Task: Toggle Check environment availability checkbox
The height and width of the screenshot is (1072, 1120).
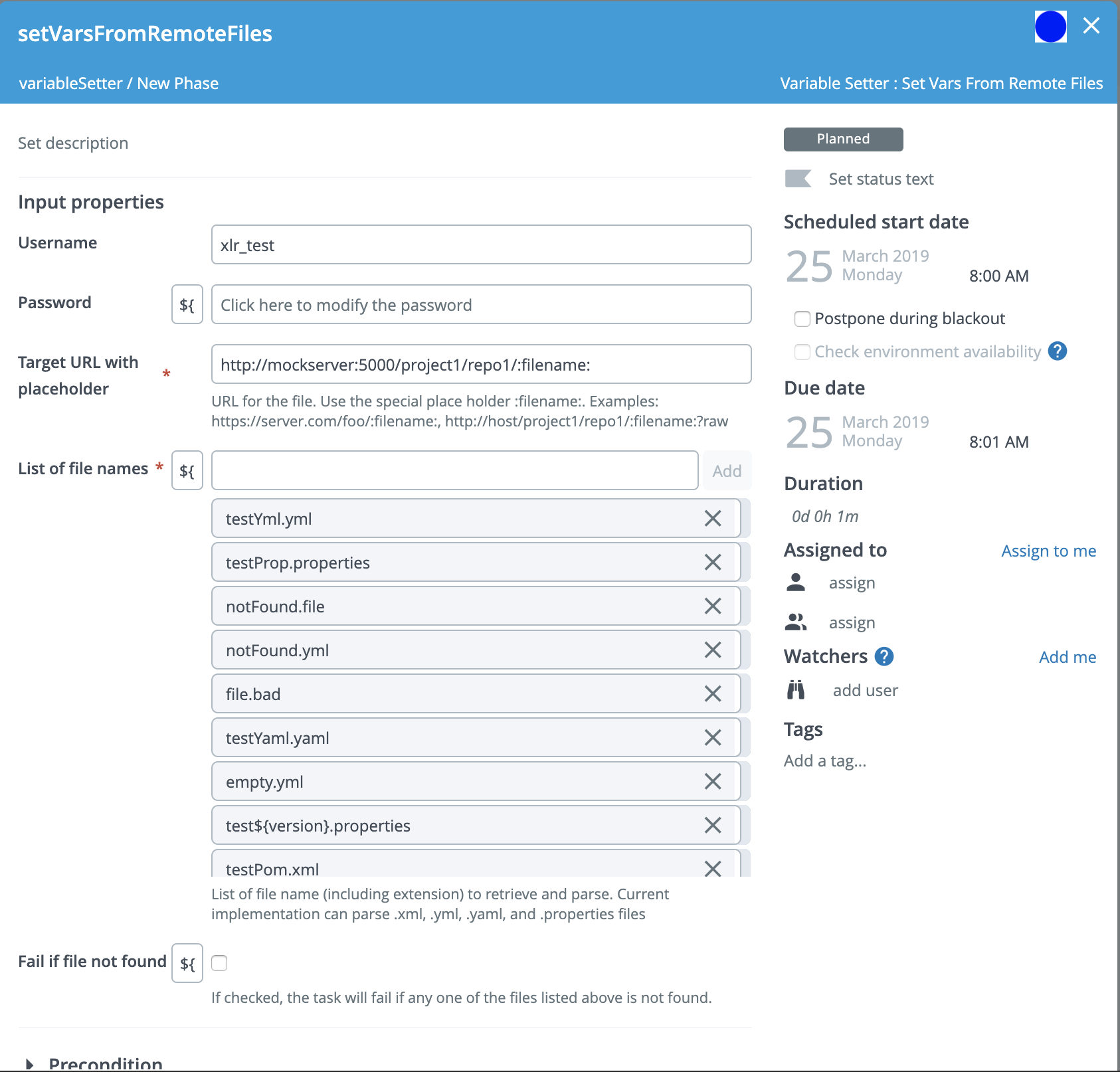Action: [x=802, y=352]
